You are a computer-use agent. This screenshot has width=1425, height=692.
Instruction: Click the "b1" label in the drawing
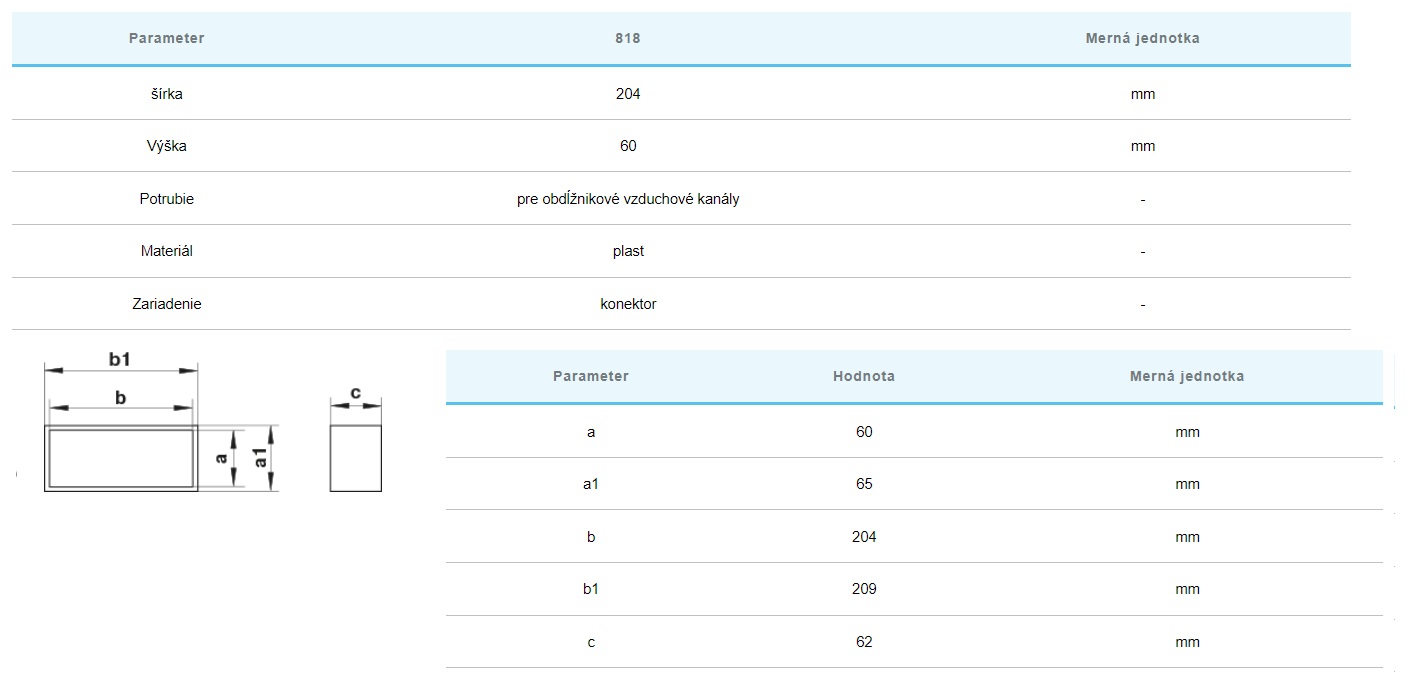point(120,358)
